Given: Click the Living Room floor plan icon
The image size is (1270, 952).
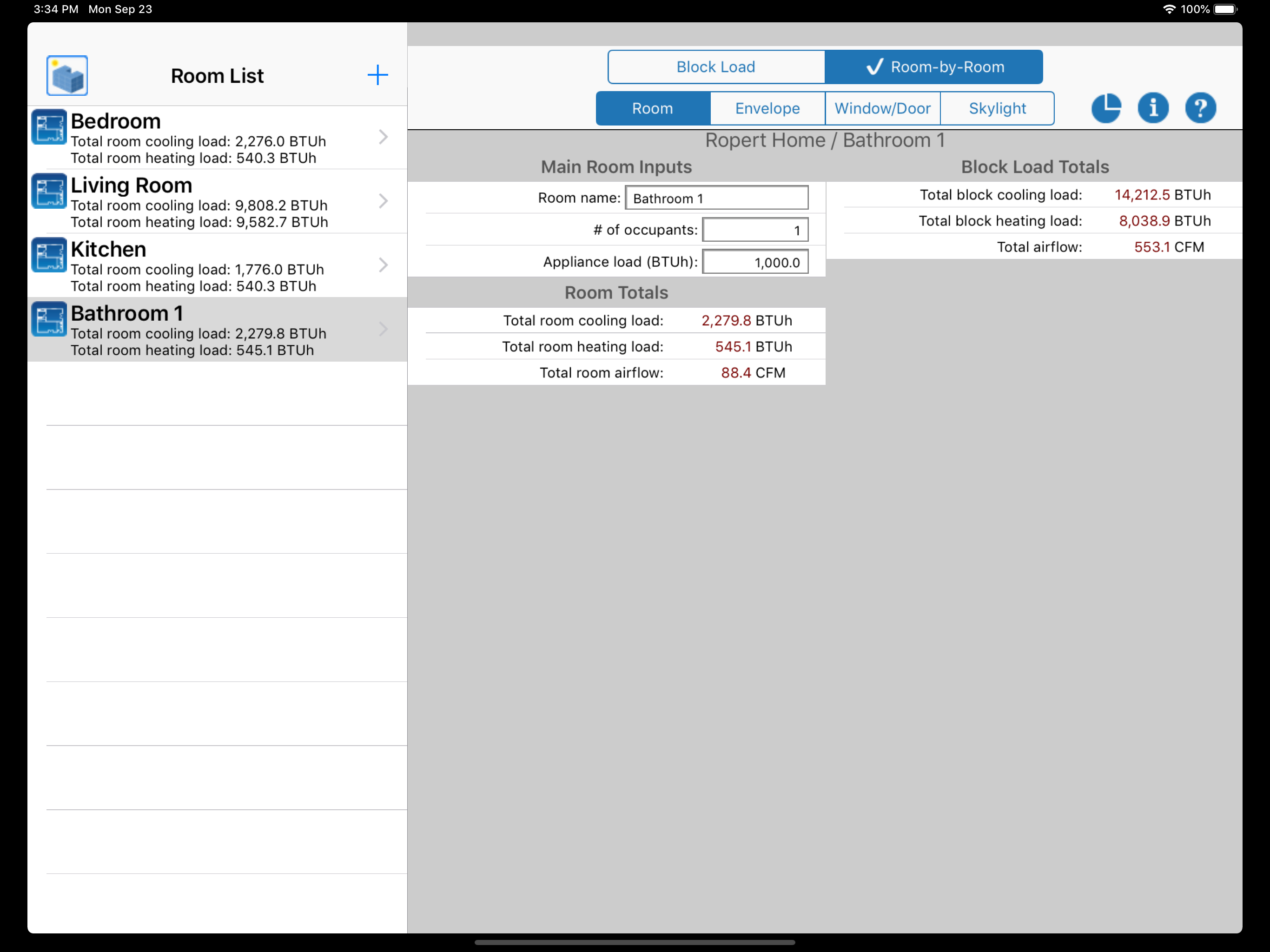Looking at the screenshot, I should pos(49,191).
